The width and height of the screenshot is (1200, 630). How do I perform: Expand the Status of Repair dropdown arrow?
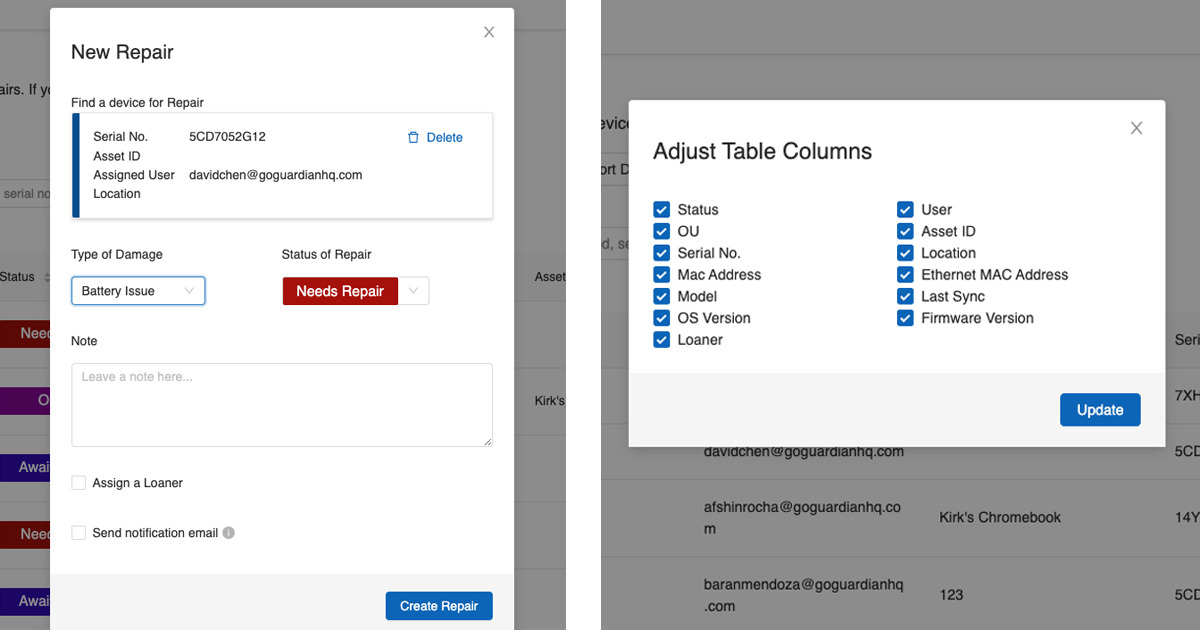414,291
